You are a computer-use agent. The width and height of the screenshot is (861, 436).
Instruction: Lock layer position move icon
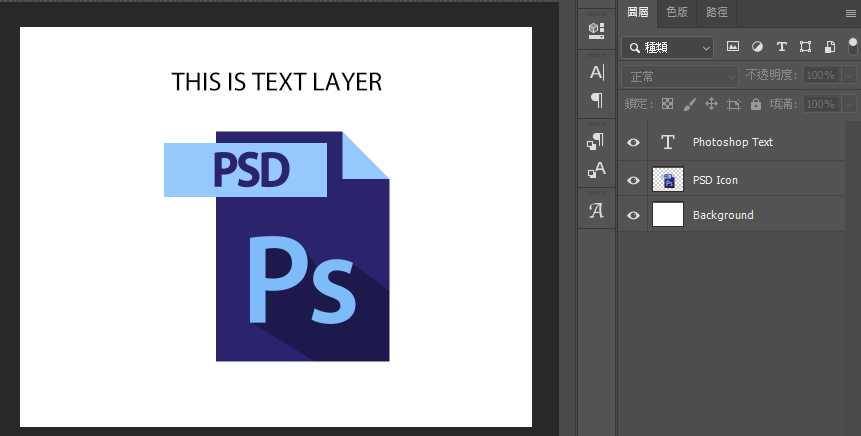[x=712, y=104]
